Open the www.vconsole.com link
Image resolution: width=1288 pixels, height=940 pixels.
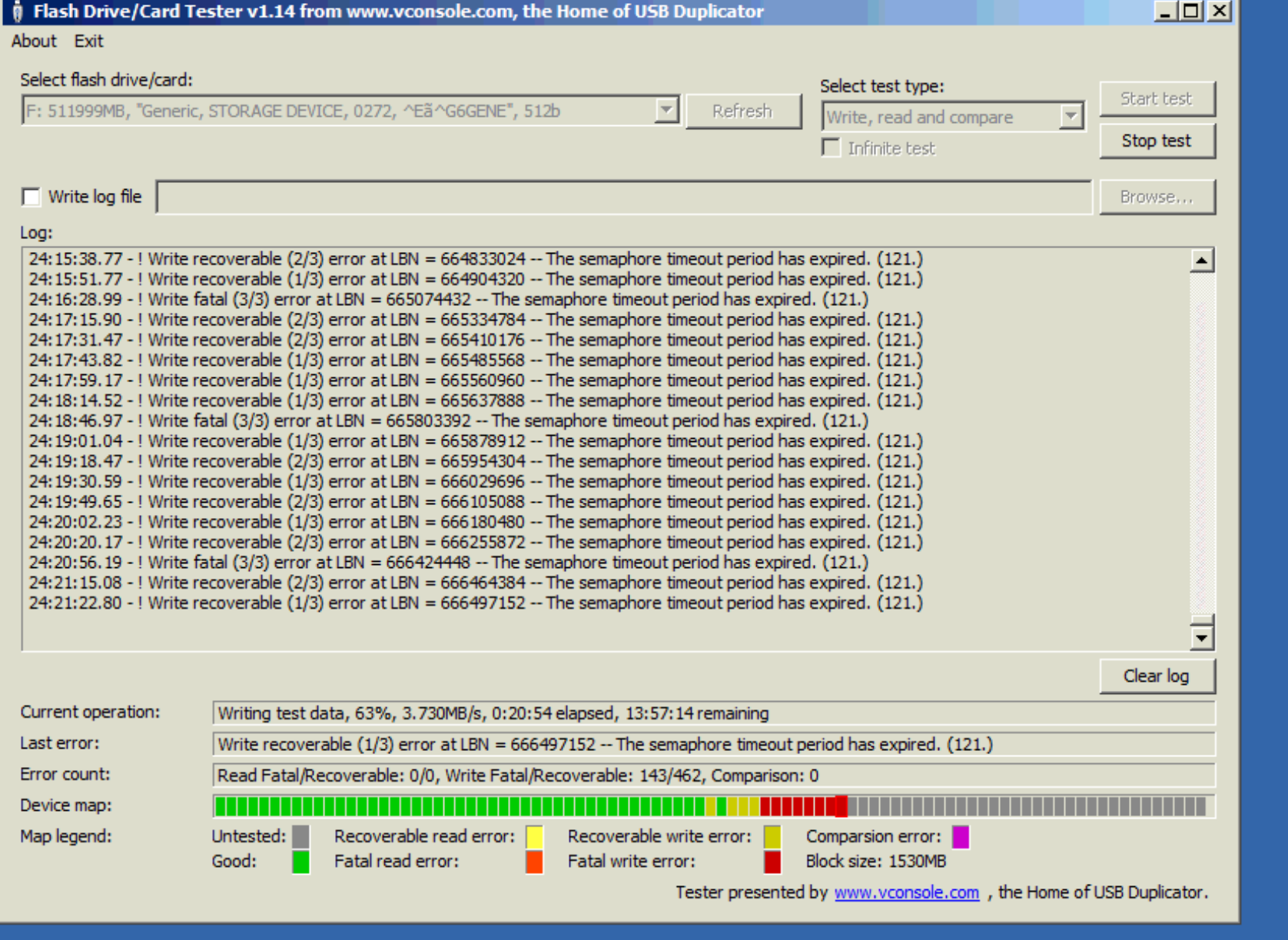tap(906, 892)
